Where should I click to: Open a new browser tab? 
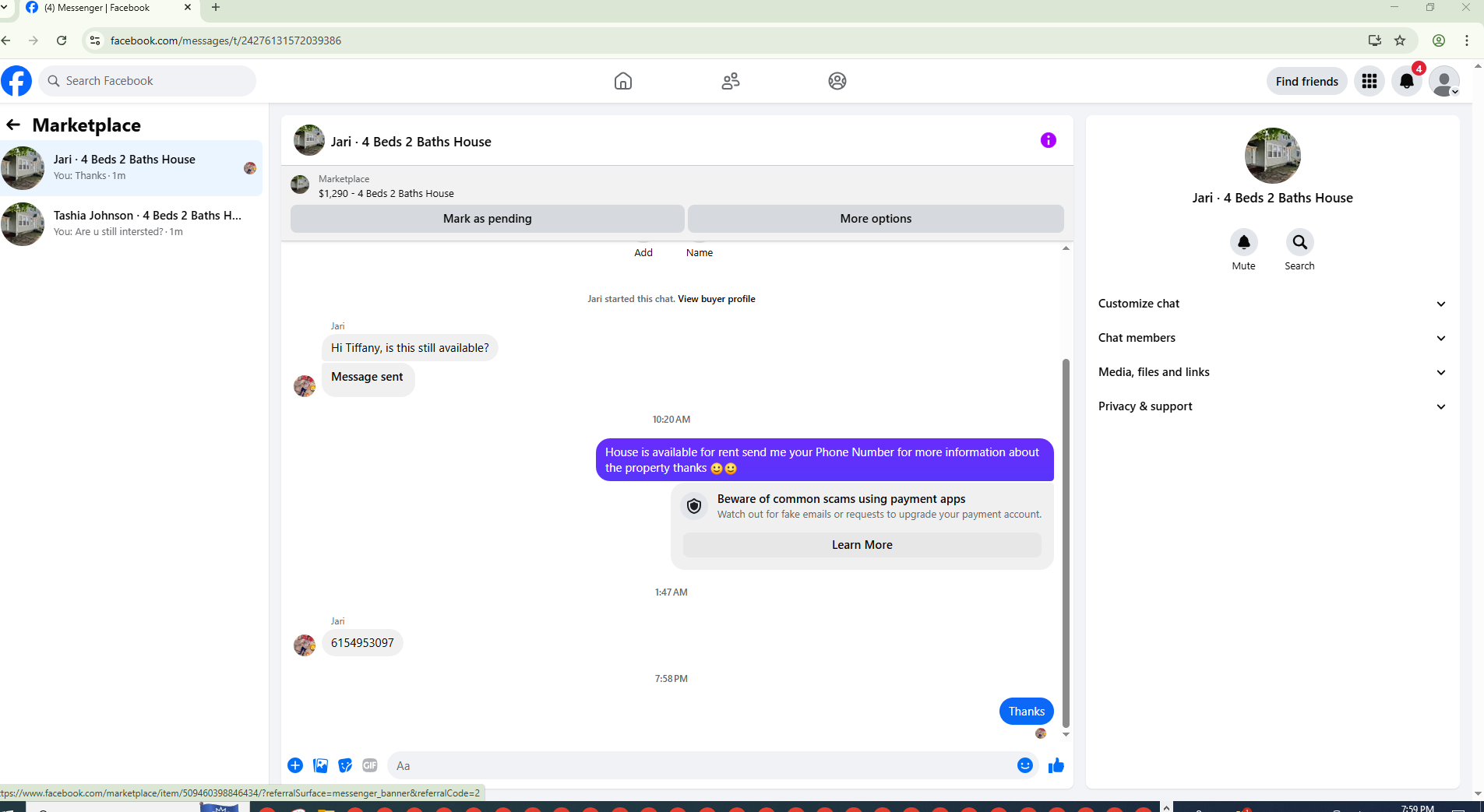216,8
